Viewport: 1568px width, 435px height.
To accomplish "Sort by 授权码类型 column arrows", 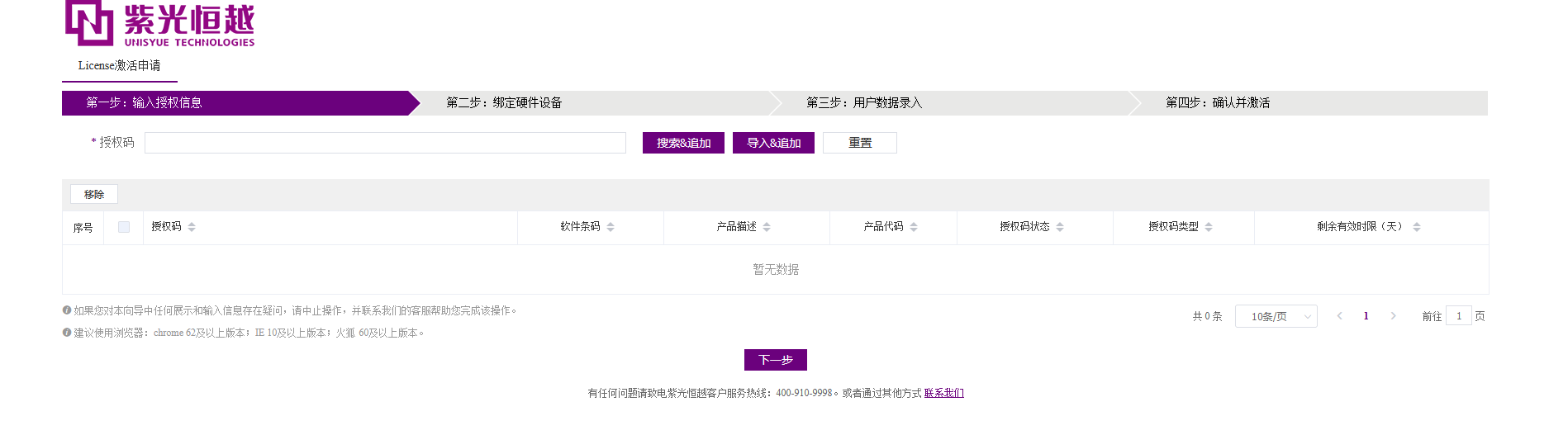I will pyautogui.click(x=1209, y=227).
